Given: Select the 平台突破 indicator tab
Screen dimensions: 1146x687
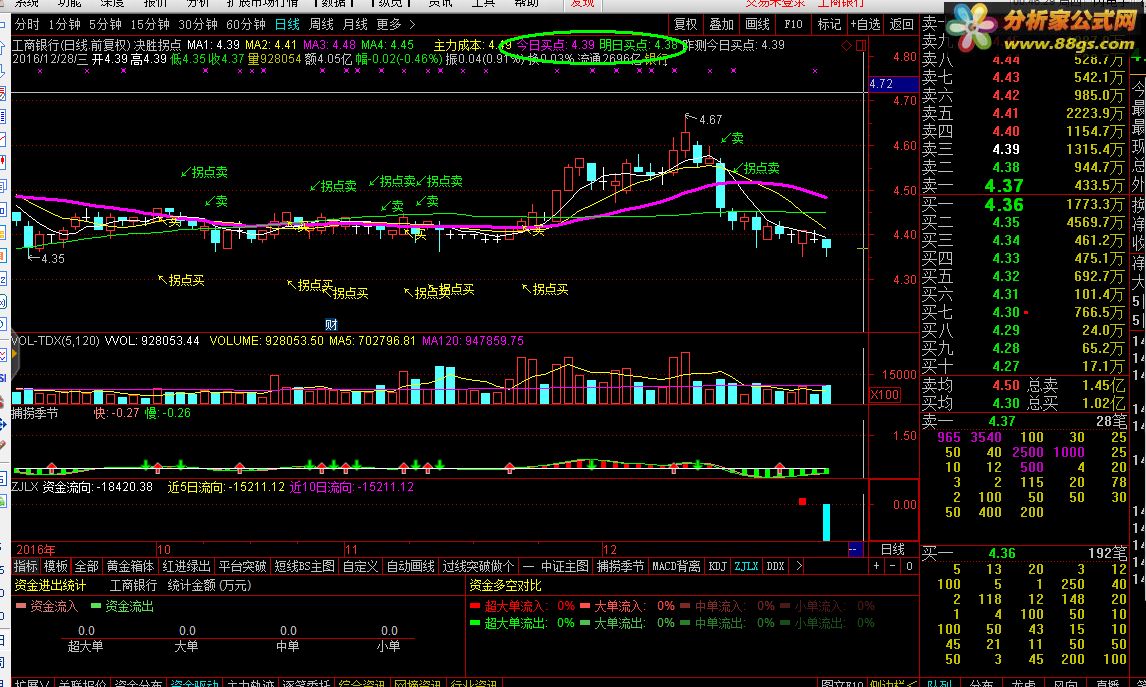Looking at the screenshot, I should (x=243, y=566).
